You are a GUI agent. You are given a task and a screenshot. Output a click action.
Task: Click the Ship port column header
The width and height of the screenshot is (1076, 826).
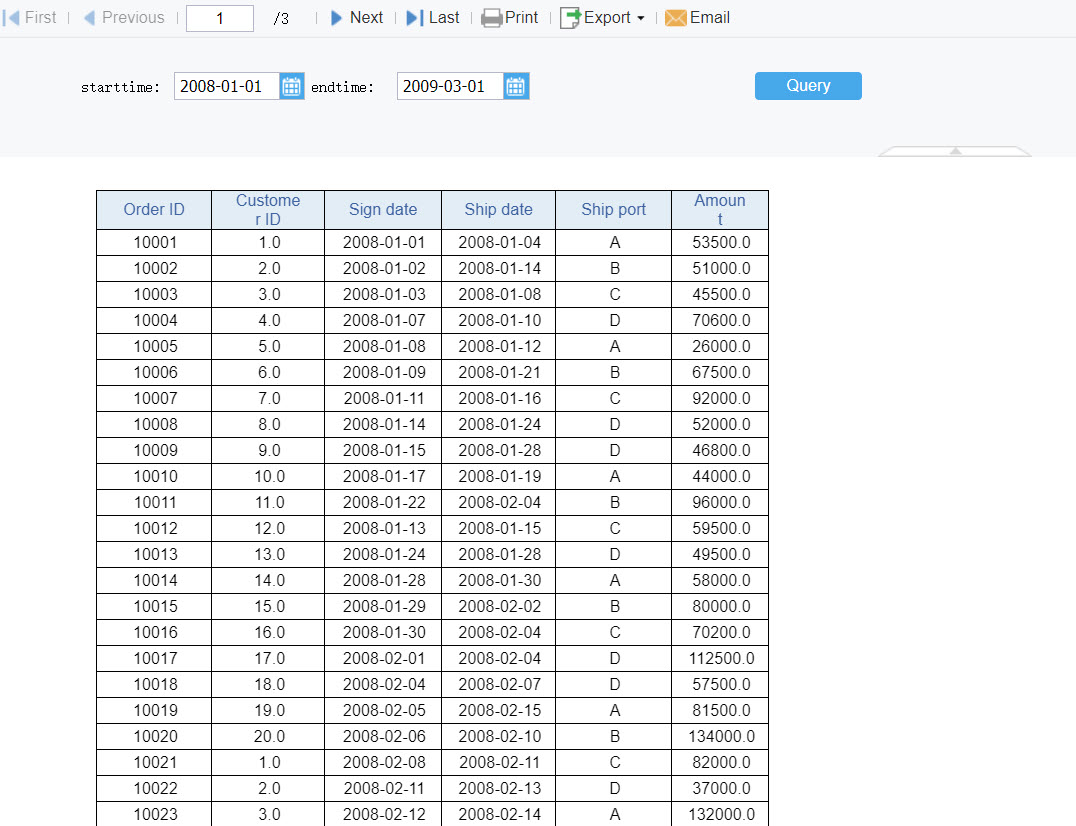click(x=613, y=210)
